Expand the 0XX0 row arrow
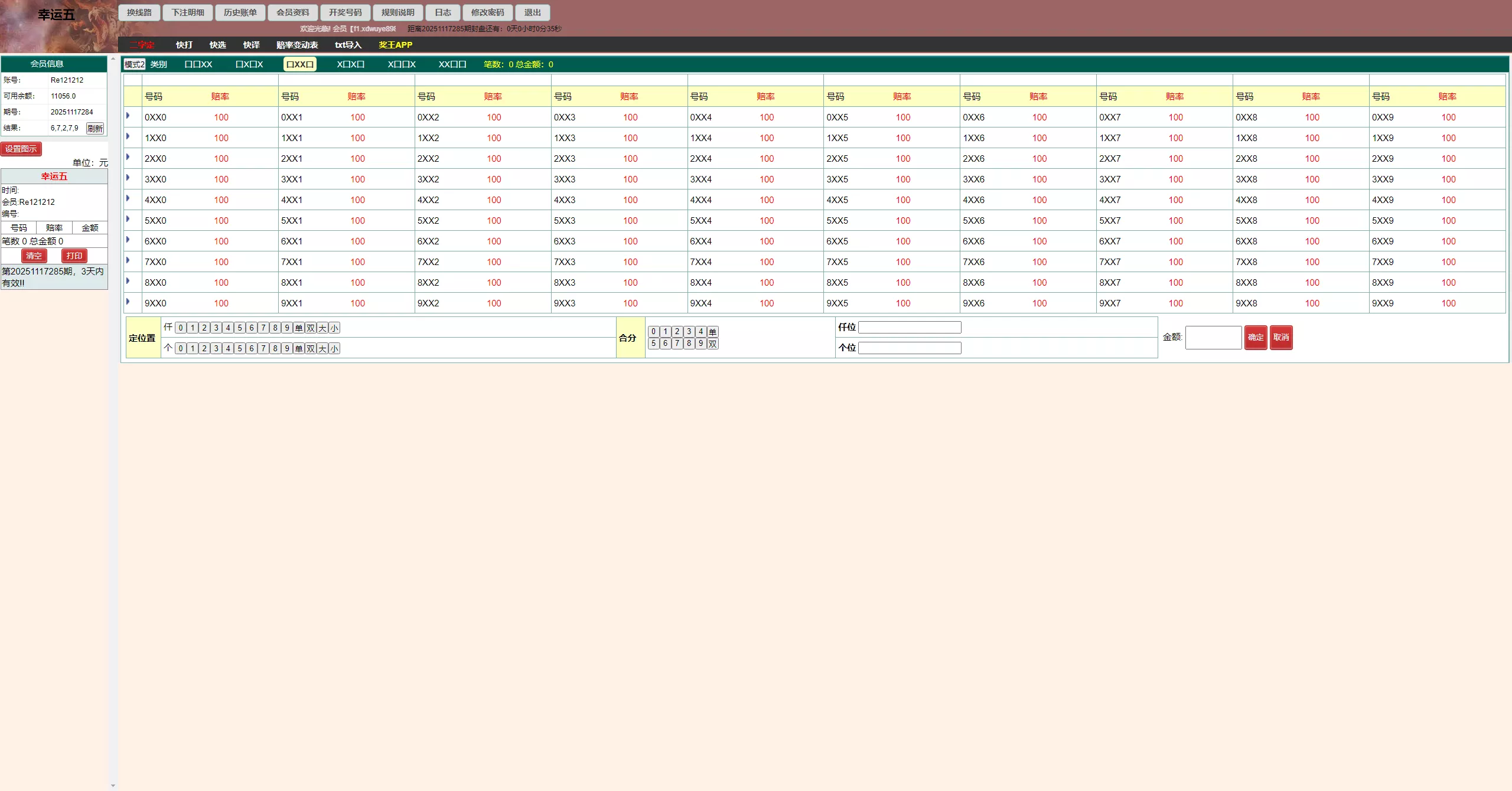The width and height of the screenshot is (1512, 791). 128,116
